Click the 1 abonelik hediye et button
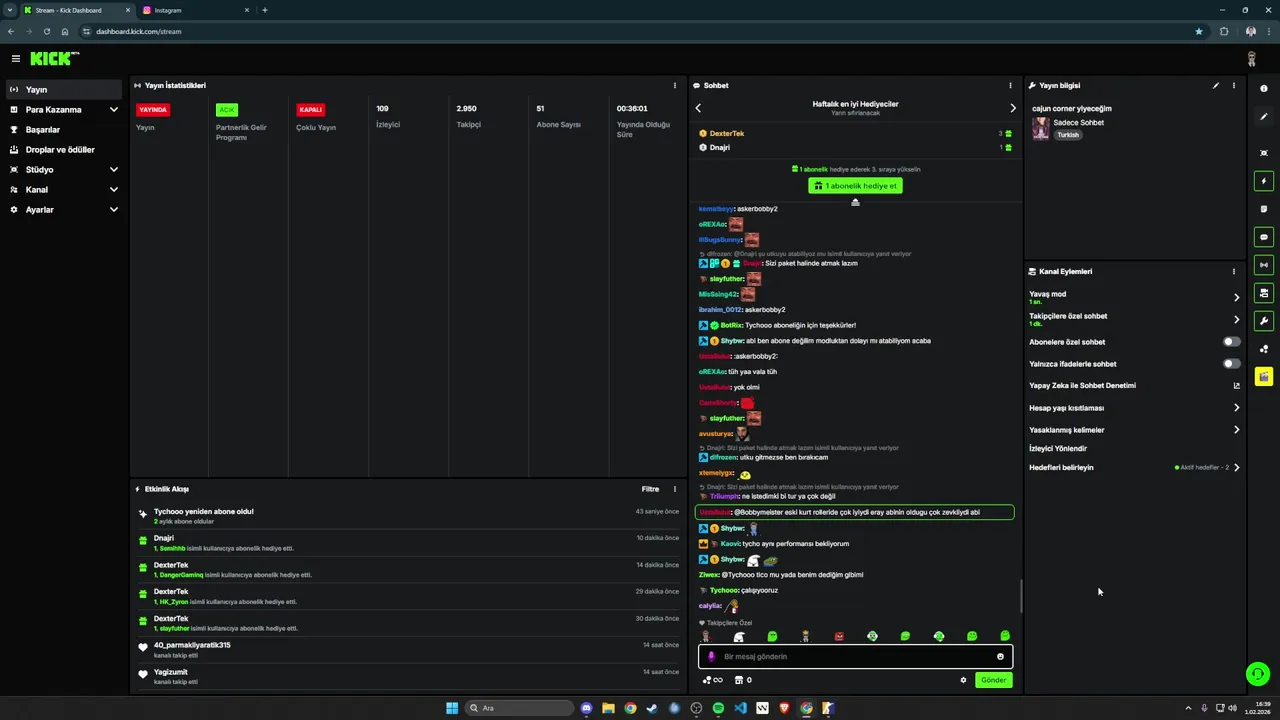This screenshot has width=1280, height=720. click(x=855, y=186)
